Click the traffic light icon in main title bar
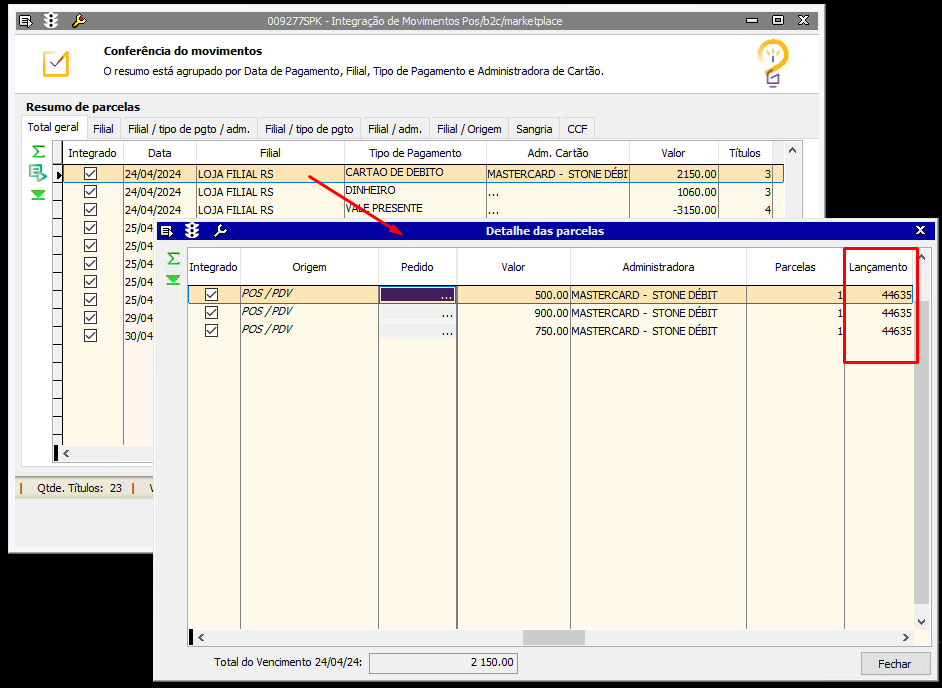 [x=51, y=21]
